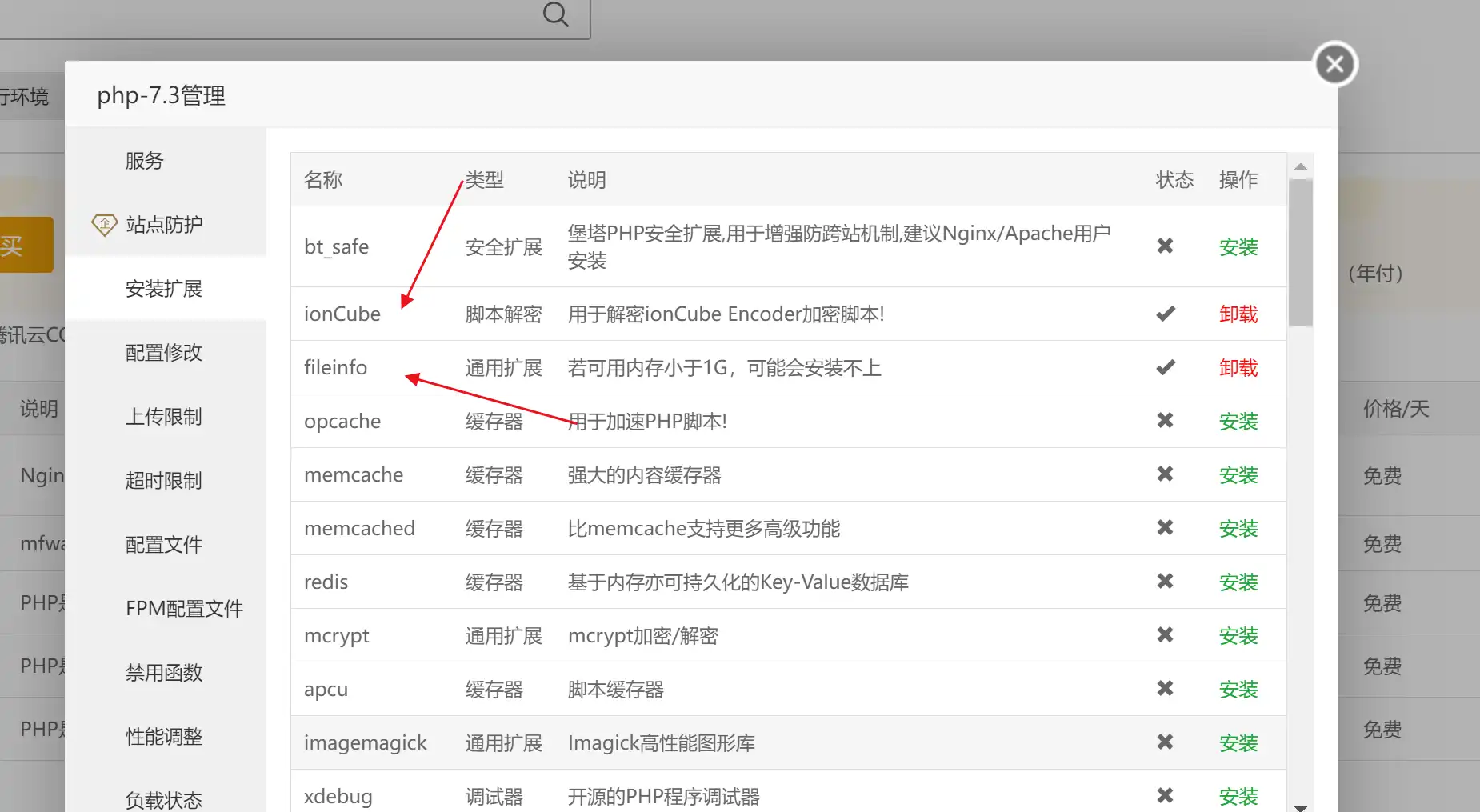Screen dimensions: 1480x812
Task: Select the 安装扩展 sidebar tab
Action: click(166, 289)
